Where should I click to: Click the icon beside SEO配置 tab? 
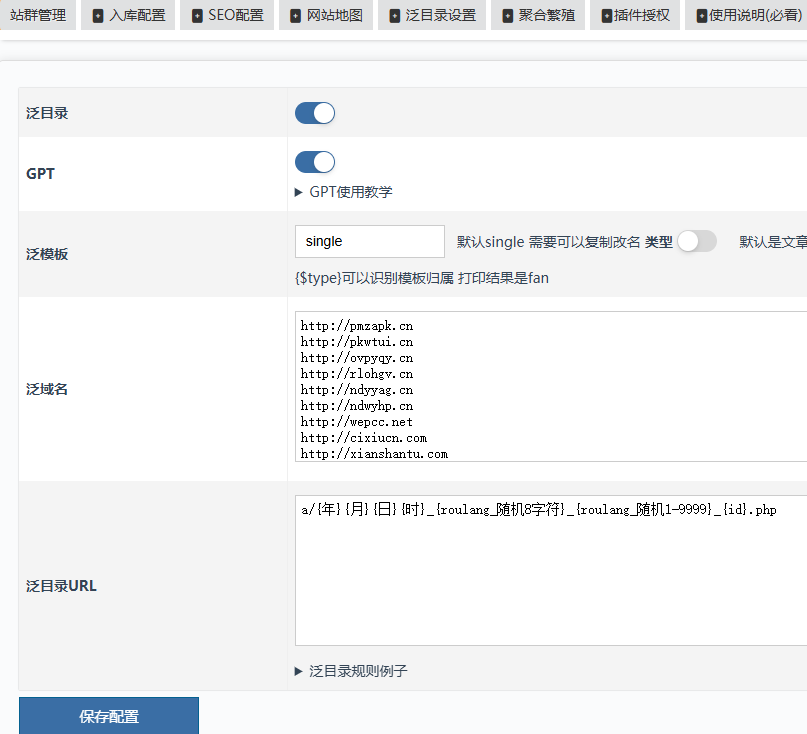click(197, 16)
